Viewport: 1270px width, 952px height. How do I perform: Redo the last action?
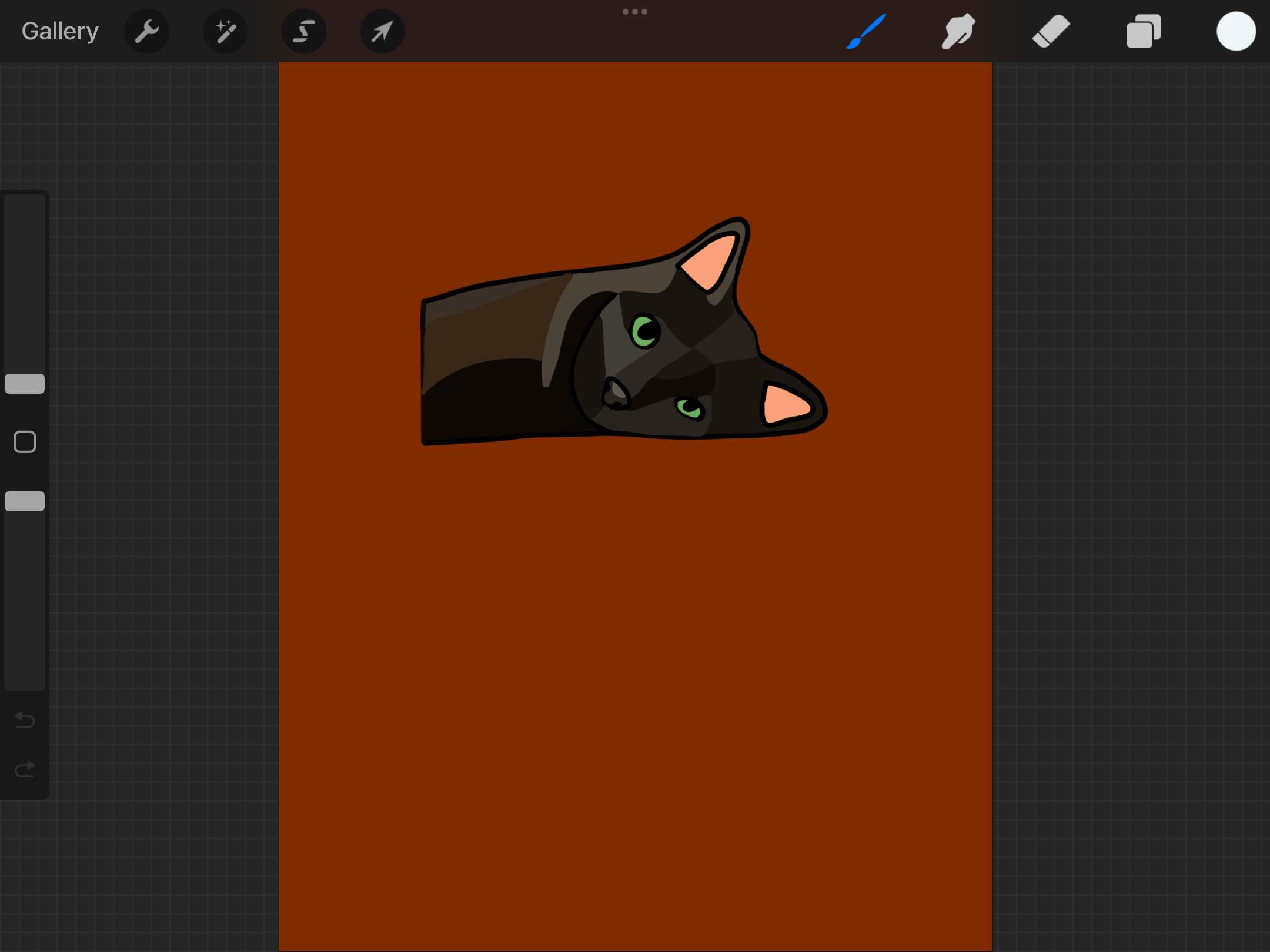coord(25,769)
